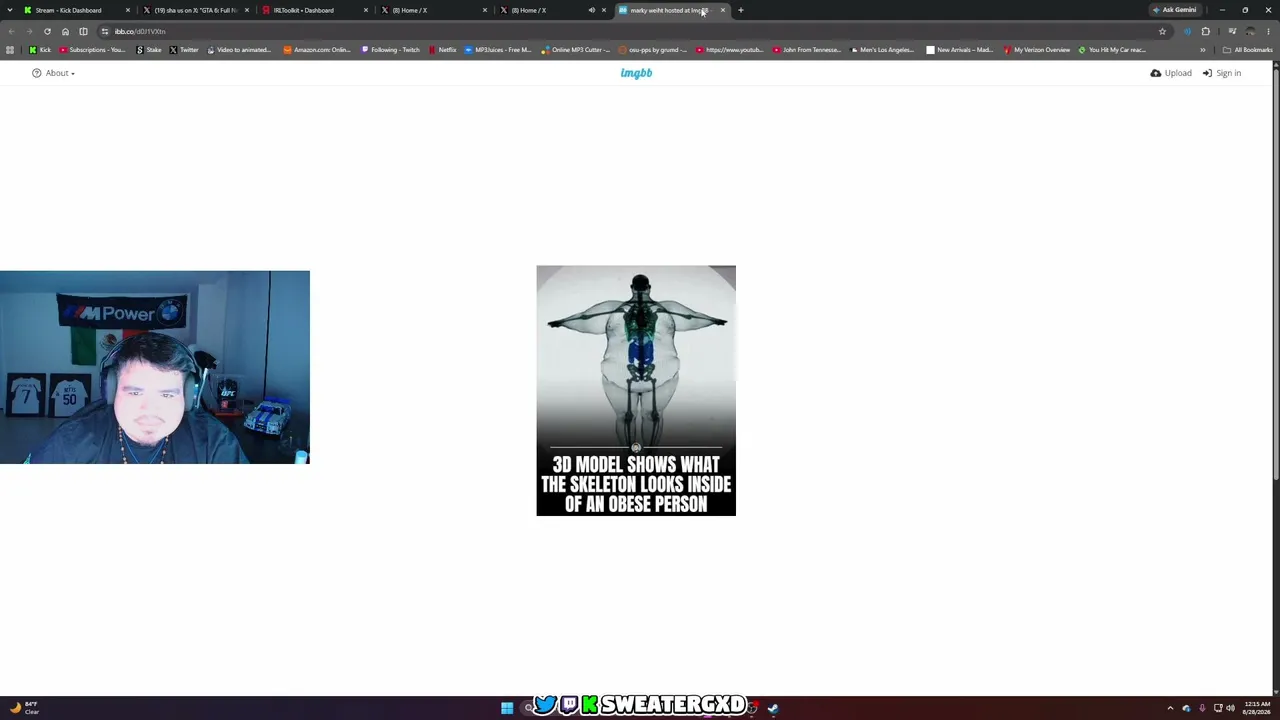Viewport: 1280px width, 720px height.
Task: Open the MP3Juices bookmark
Action: click(x=498, y=50)
